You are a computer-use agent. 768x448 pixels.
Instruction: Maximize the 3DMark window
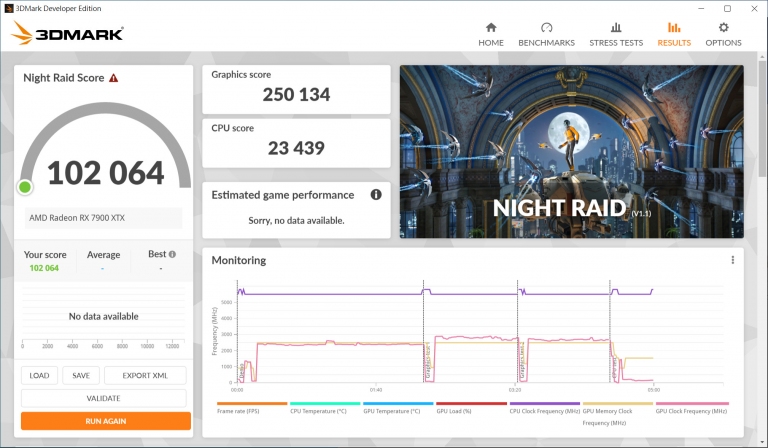tap(727, 8)
